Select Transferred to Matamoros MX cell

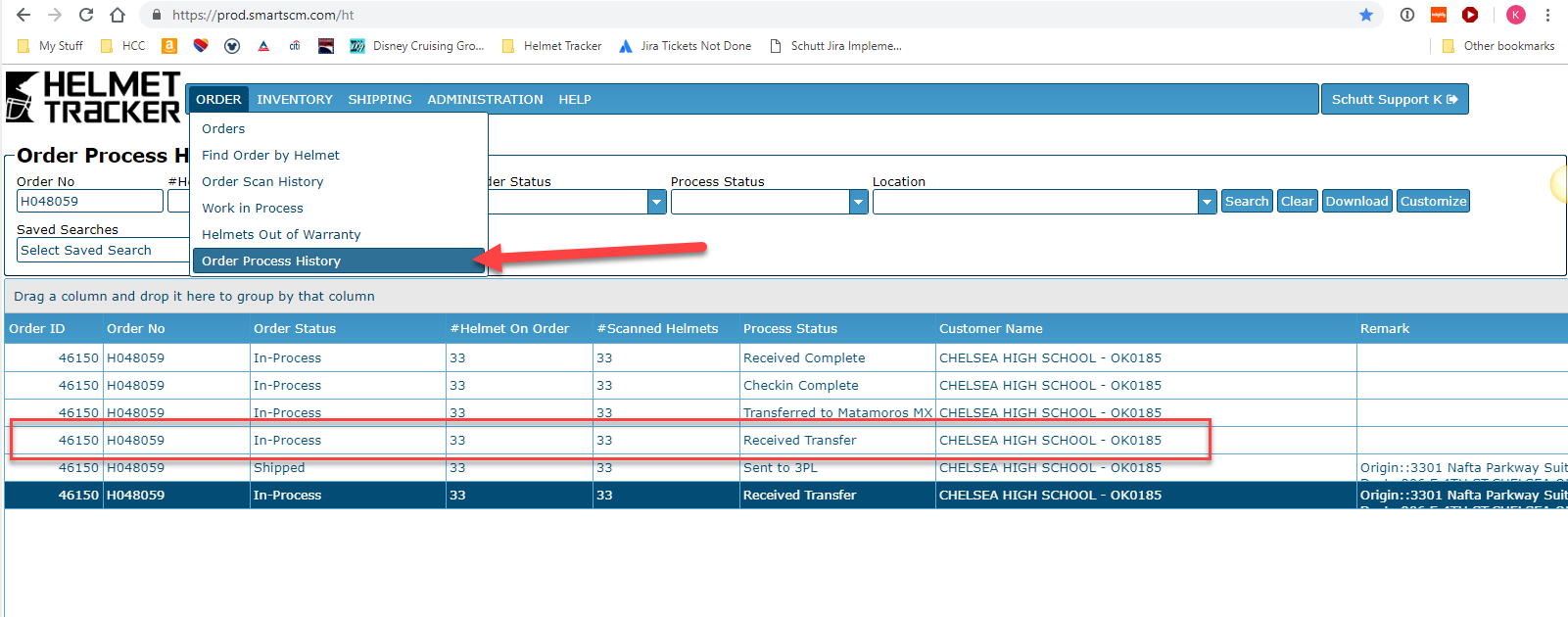point(837,412)
